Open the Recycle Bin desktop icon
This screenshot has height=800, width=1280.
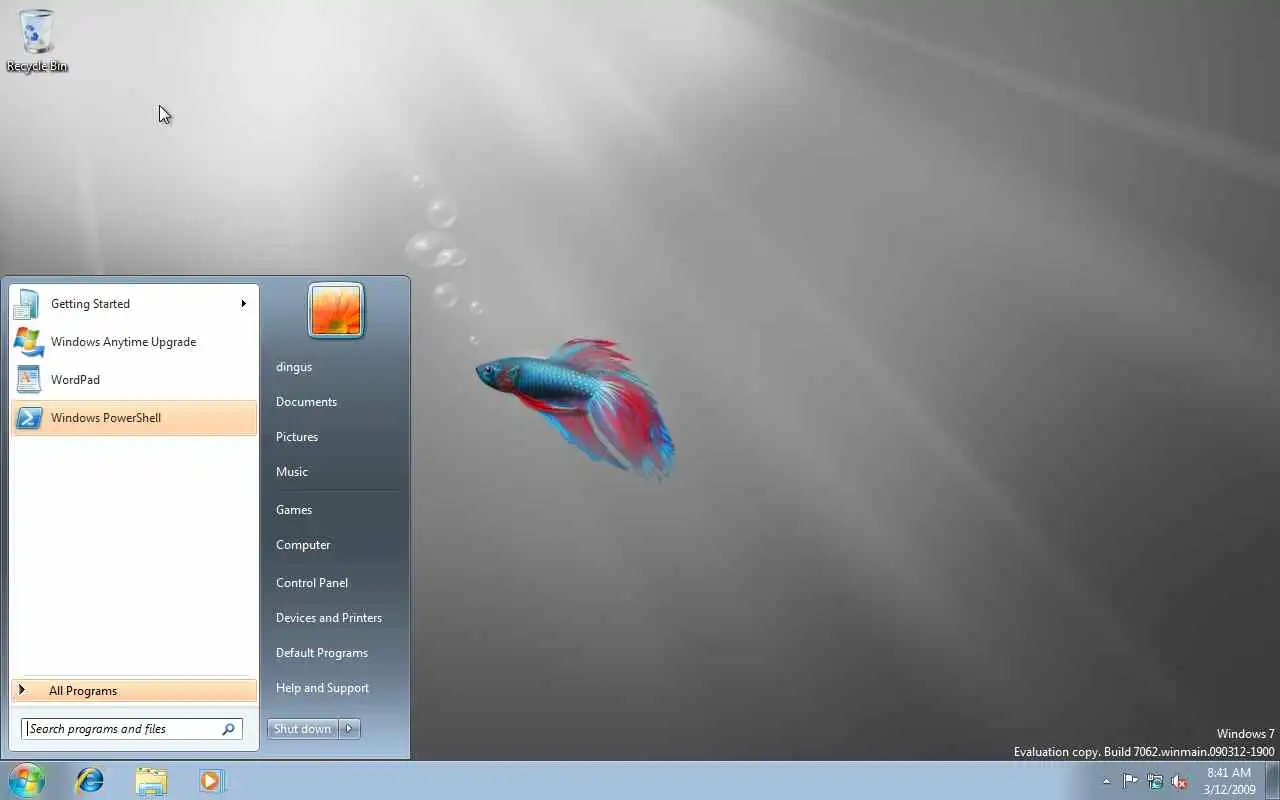pos(37,40)
